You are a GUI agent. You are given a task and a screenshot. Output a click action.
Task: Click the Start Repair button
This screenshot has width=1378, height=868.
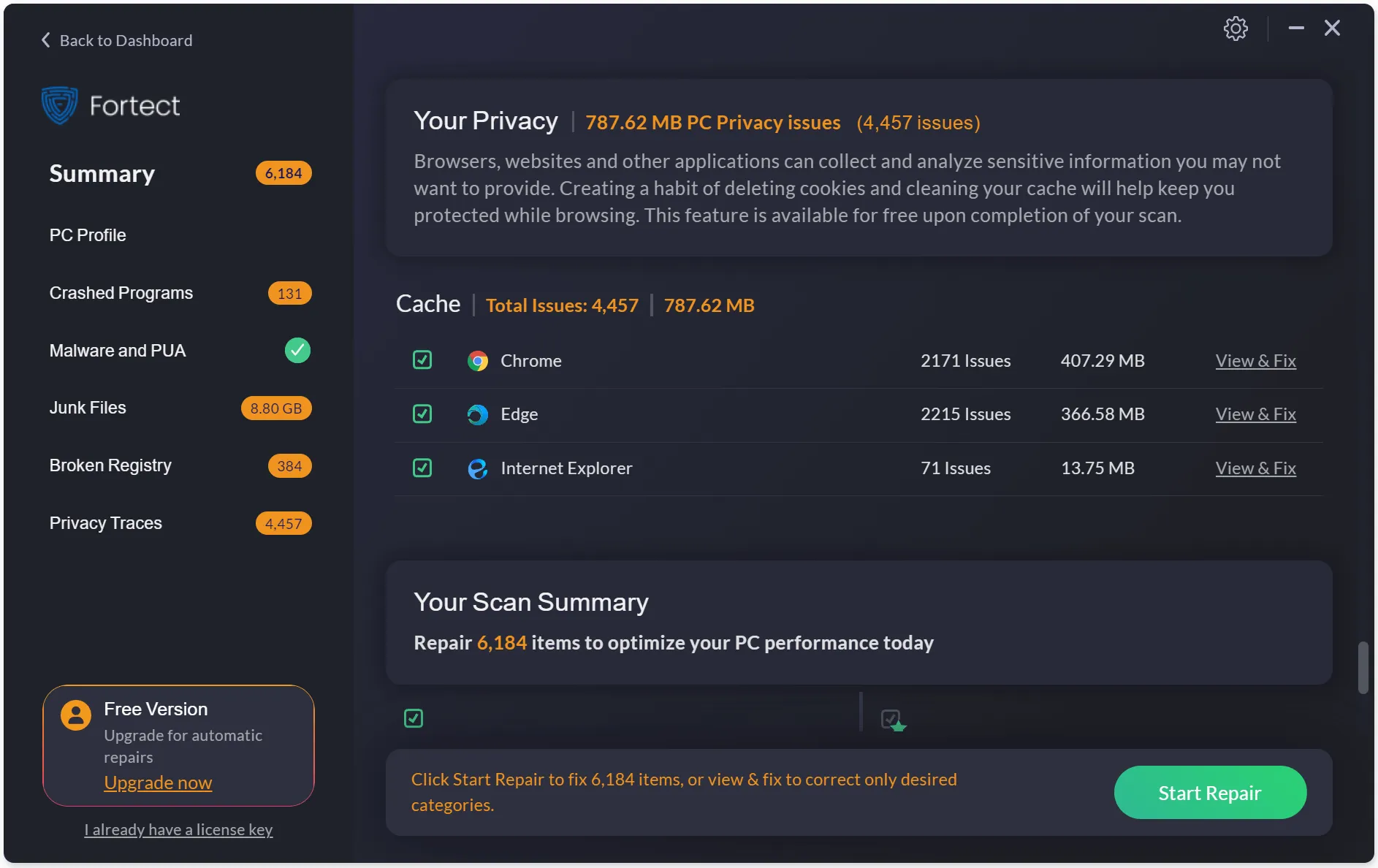click(1209, 792)
